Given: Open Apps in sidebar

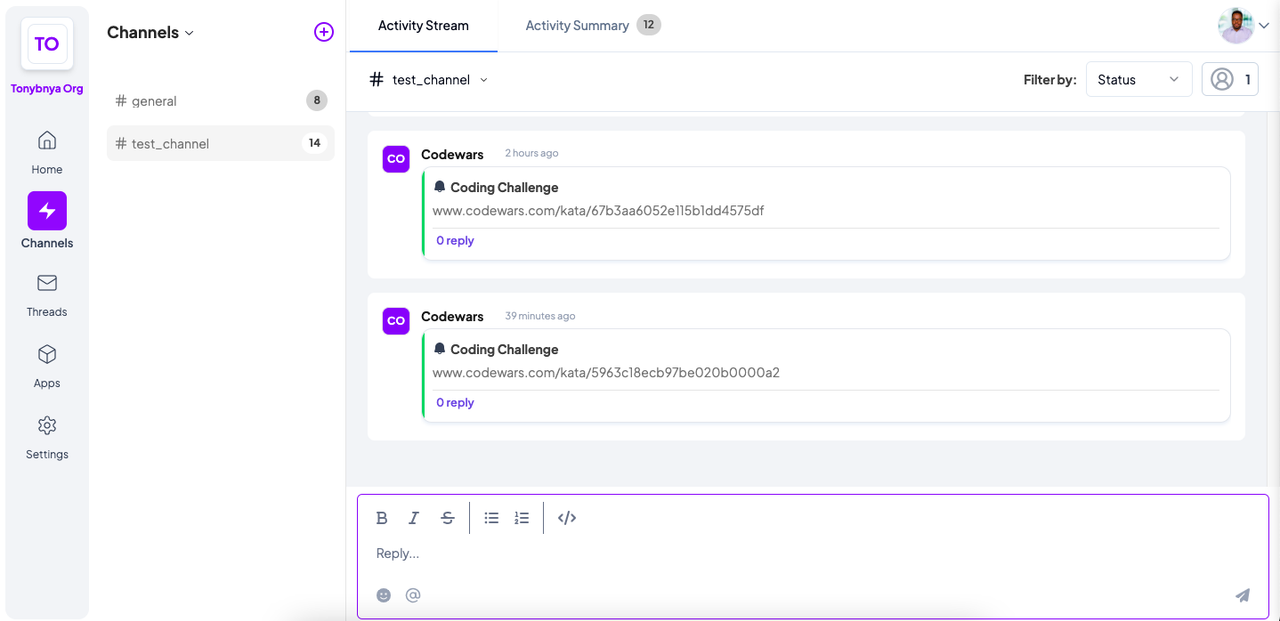Looking at the screenshot, I should (47, 366).
